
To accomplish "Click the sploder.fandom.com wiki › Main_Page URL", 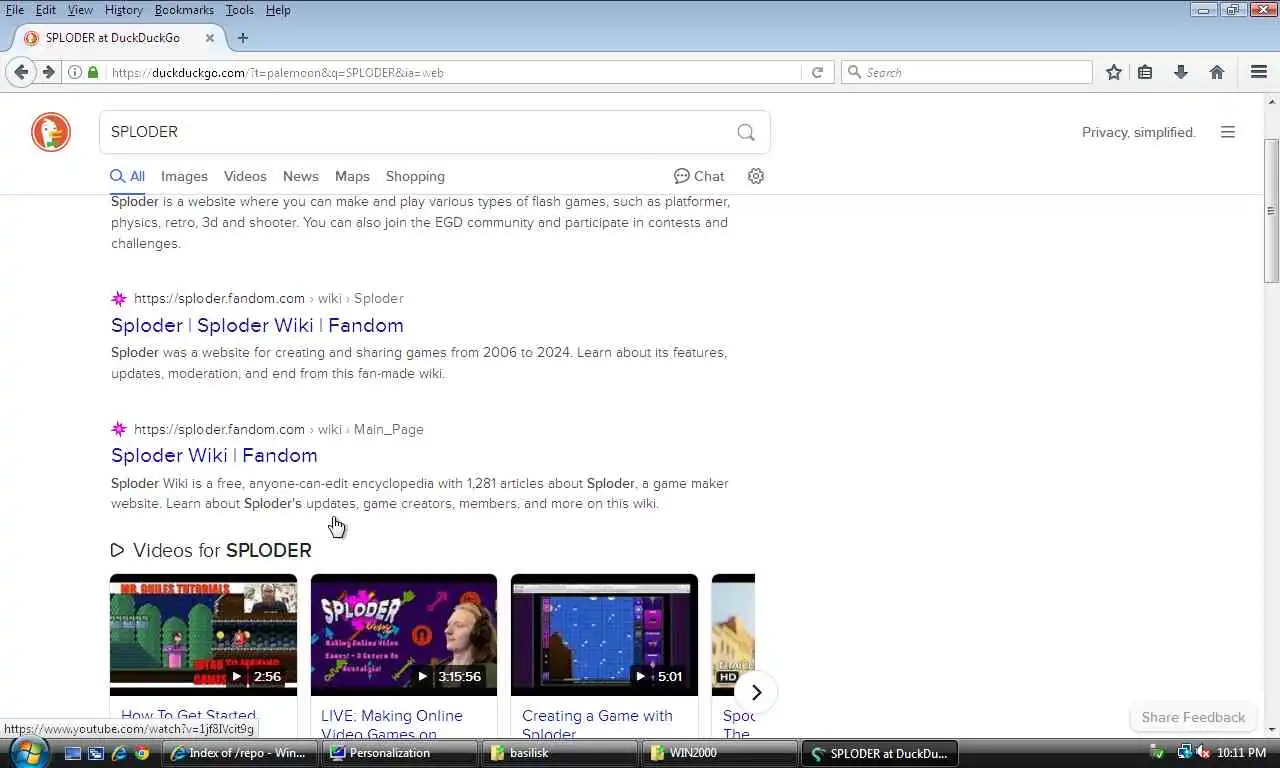I will pyautogui.click(x=279, y=429).
